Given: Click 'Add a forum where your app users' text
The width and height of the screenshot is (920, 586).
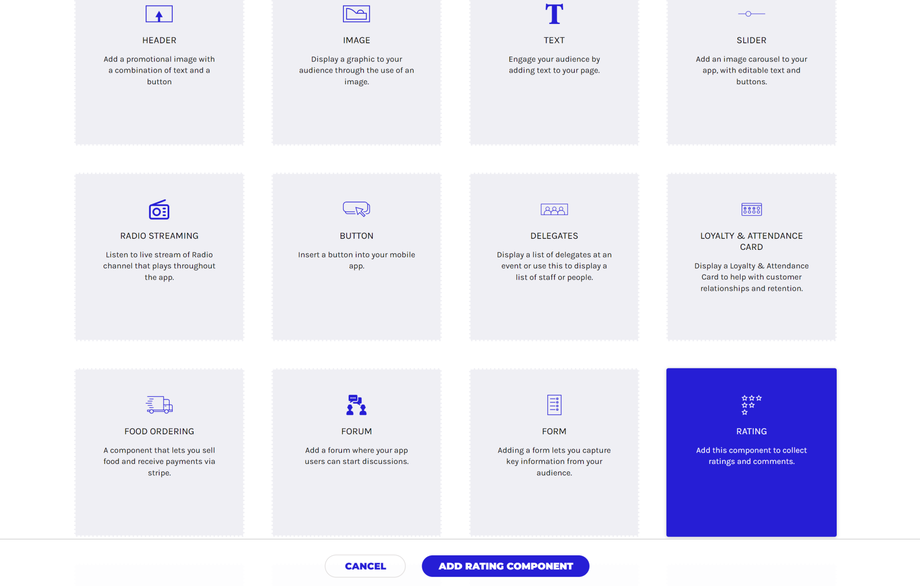Looking at the screenshot, I should point(356,456).
